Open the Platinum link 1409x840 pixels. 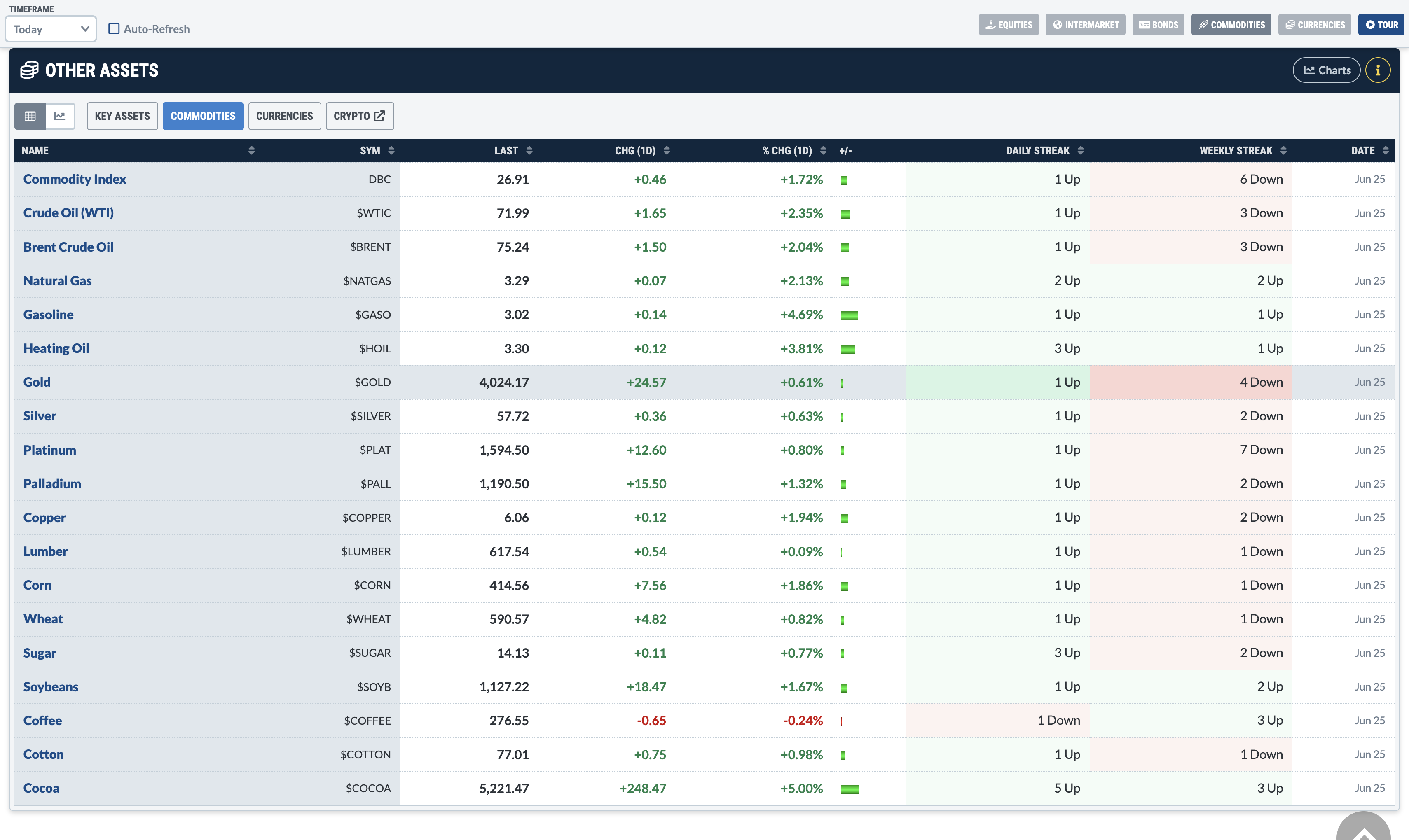[50, 450]
